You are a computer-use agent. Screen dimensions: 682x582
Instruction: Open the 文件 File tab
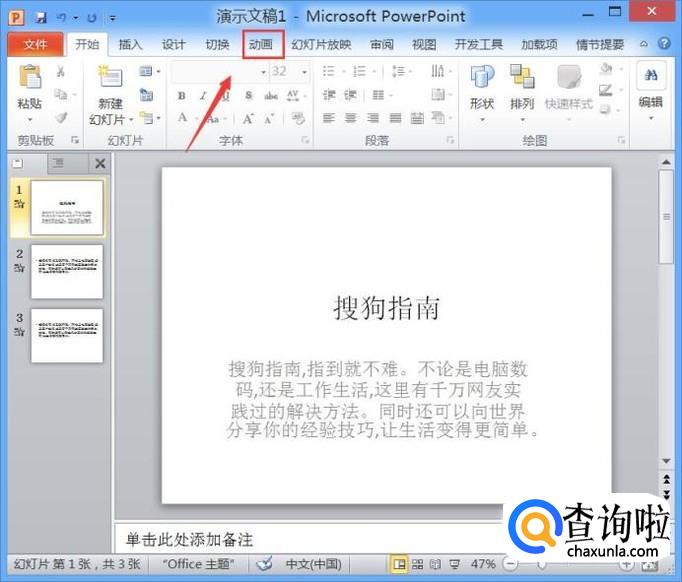35,44
